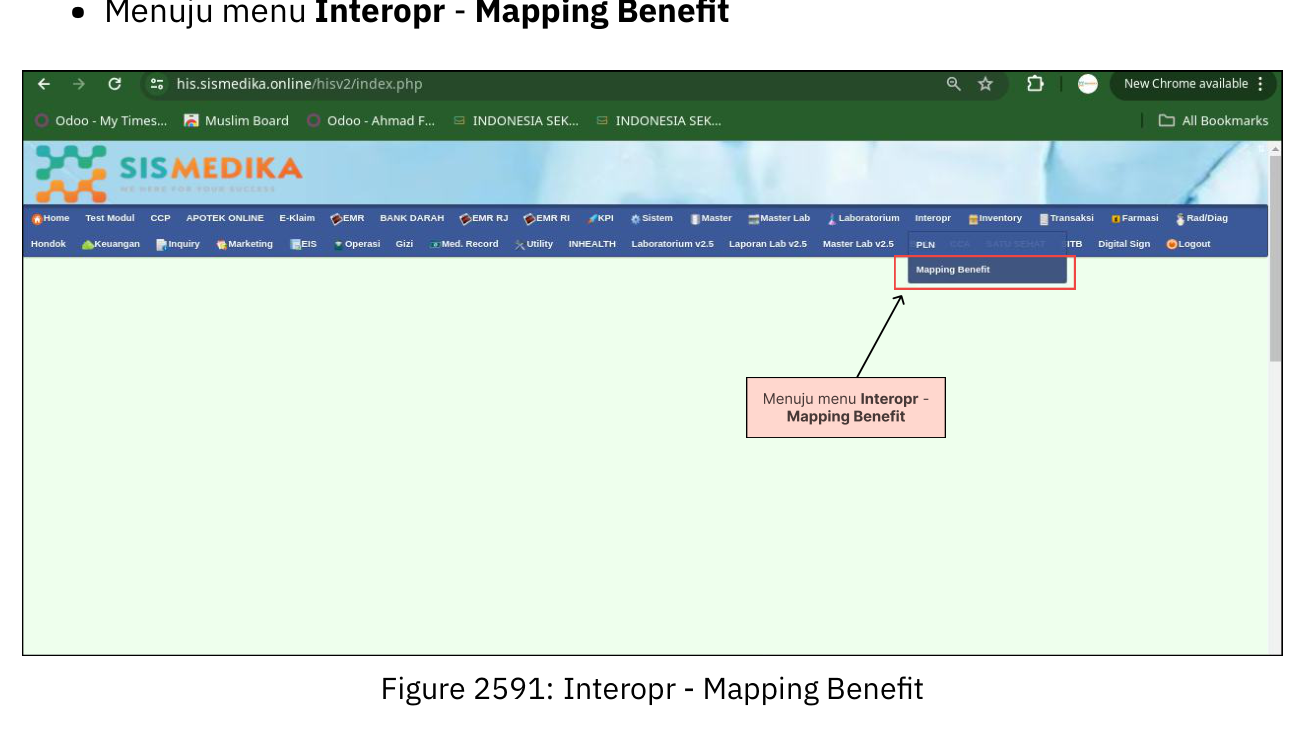Click the browser back arrow
1305x754 pixels.
pyautogui.click(x=44, y=84)
